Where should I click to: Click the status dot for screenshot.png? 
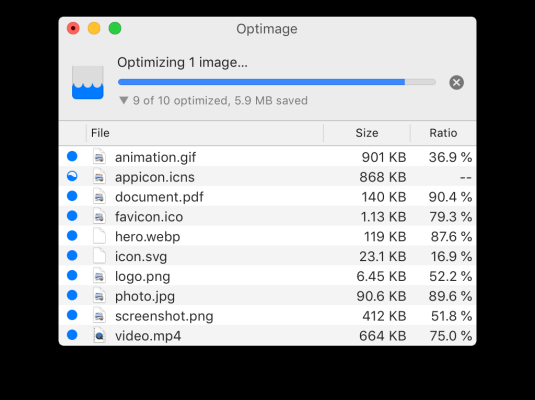[72, 315]
